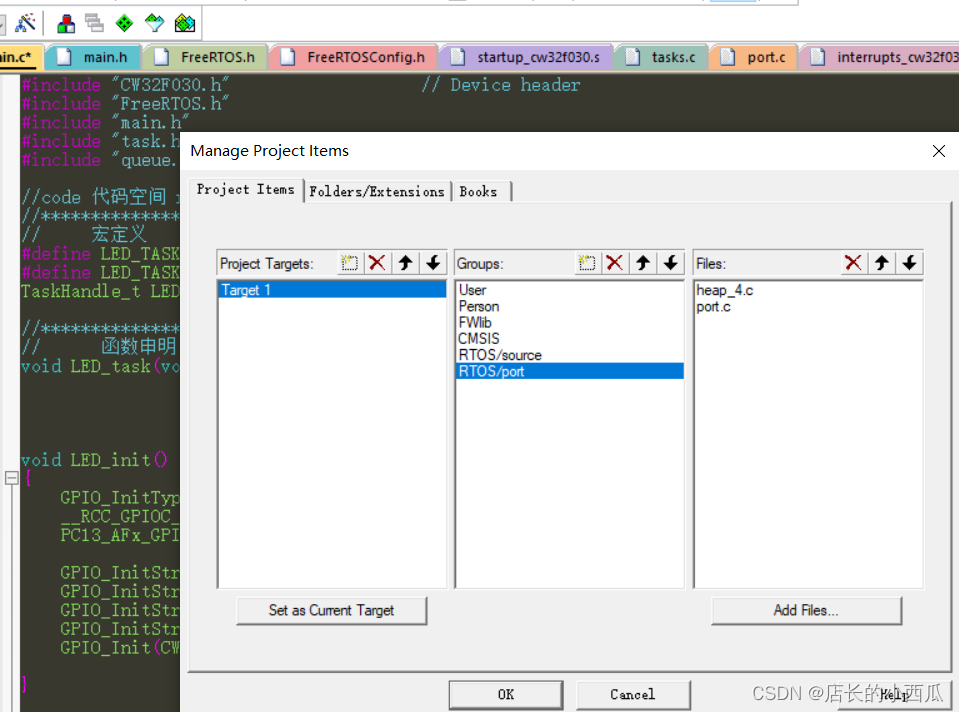Remove the selected file from Files list
This screenshot has height=712, width=959.
pyautogui.click(x=853, y=263)
